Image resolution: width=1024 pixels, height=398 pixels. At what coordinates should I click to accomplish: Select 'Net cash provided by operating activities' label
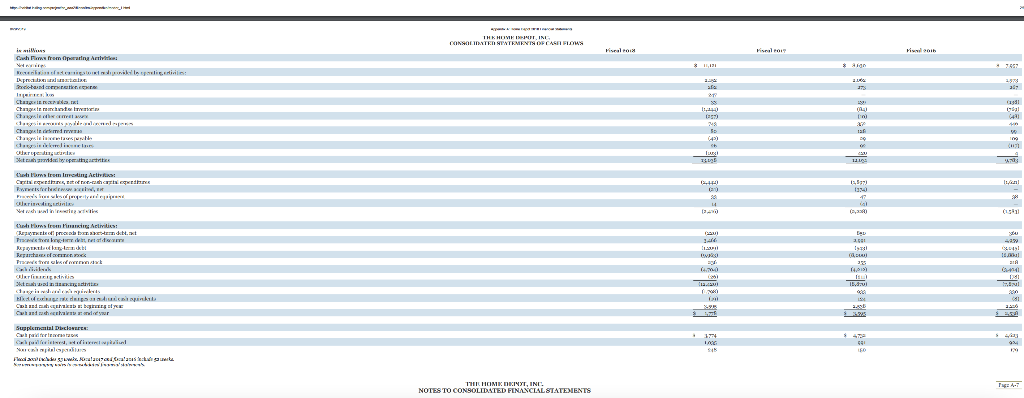[63, 159]
